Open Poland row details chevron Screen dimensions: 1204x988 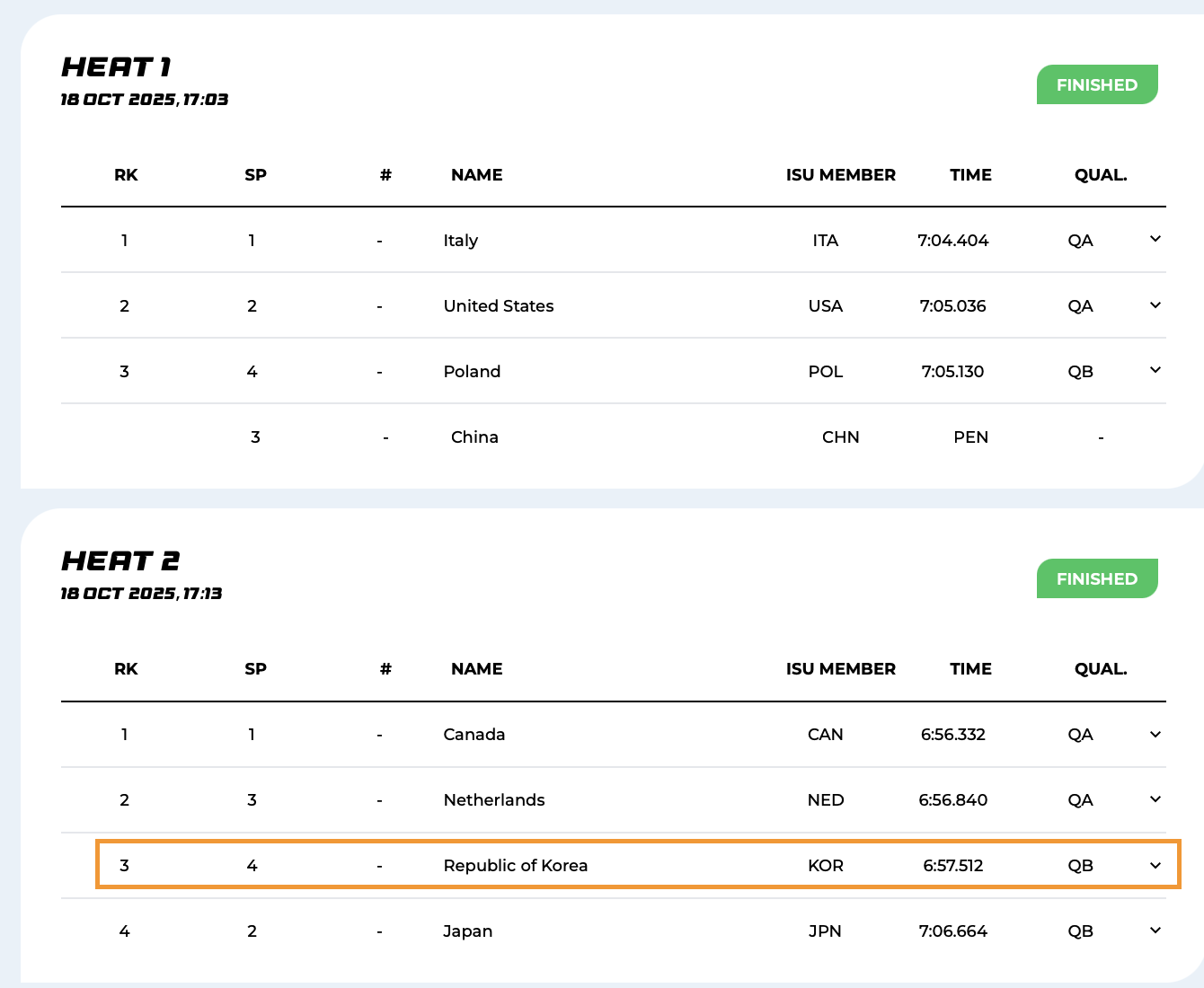click(x=1155, y=370)
